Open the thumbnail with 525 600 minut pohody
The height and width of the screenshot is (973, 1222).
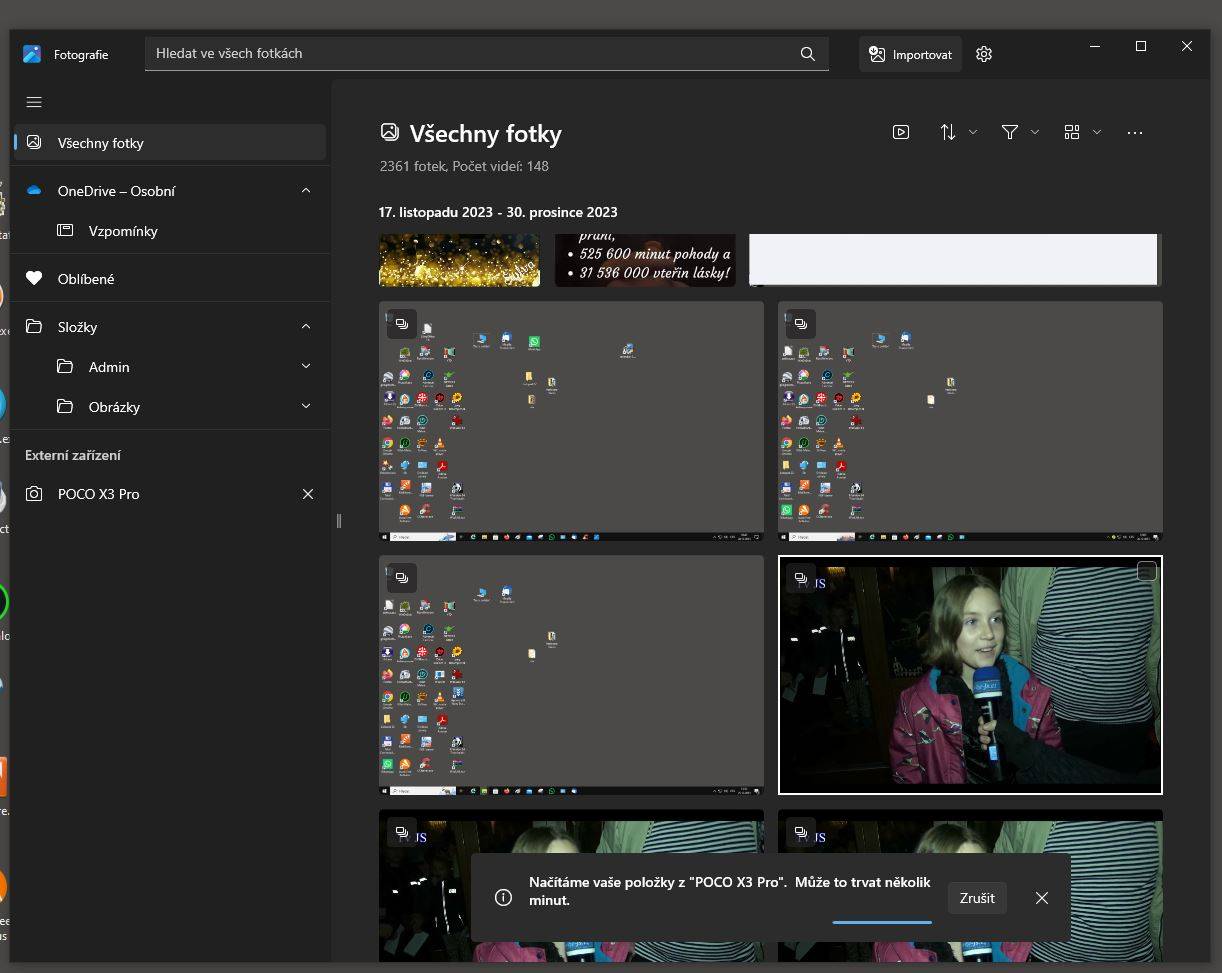(x=645, y=260)
